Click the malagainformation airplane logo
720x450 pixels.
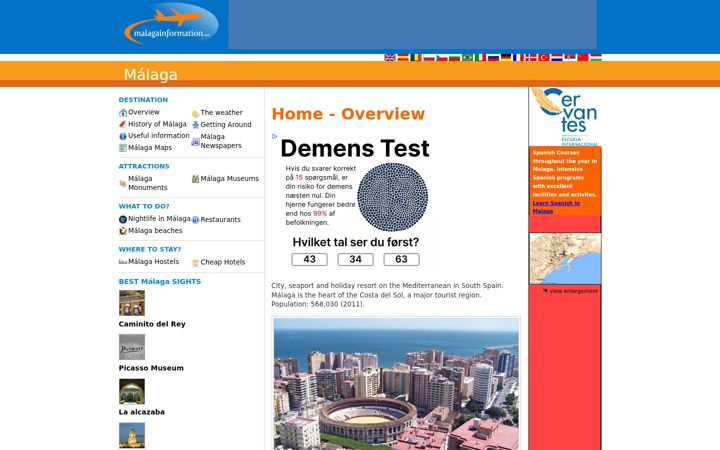171,24
